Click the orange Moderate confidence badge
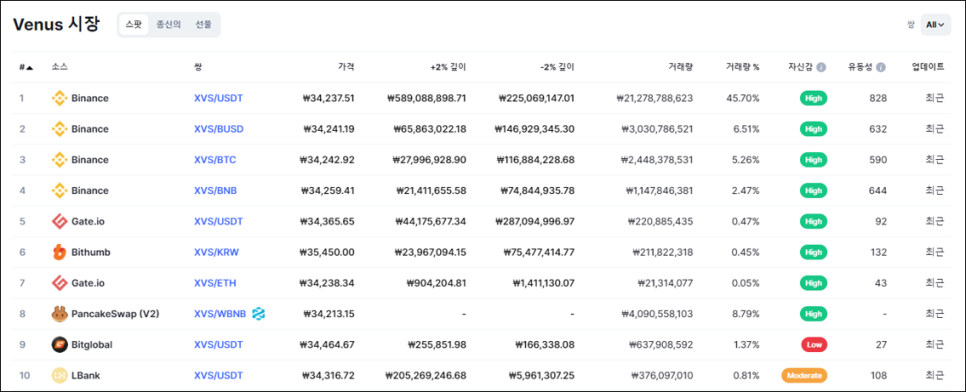This screenshot has height=392, width=966. point(804,375)
